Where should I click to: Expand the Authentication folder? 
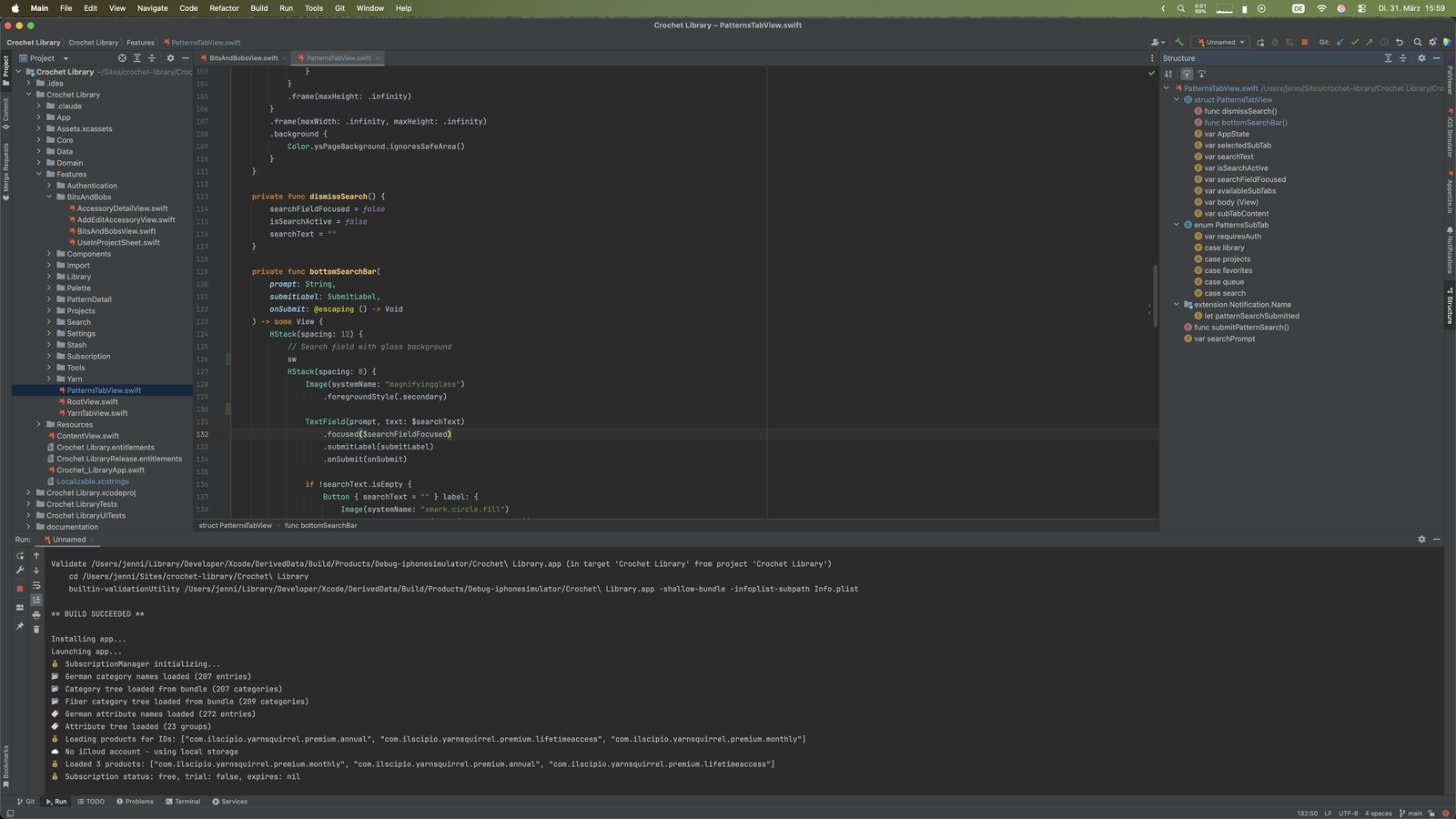(49, 186)
